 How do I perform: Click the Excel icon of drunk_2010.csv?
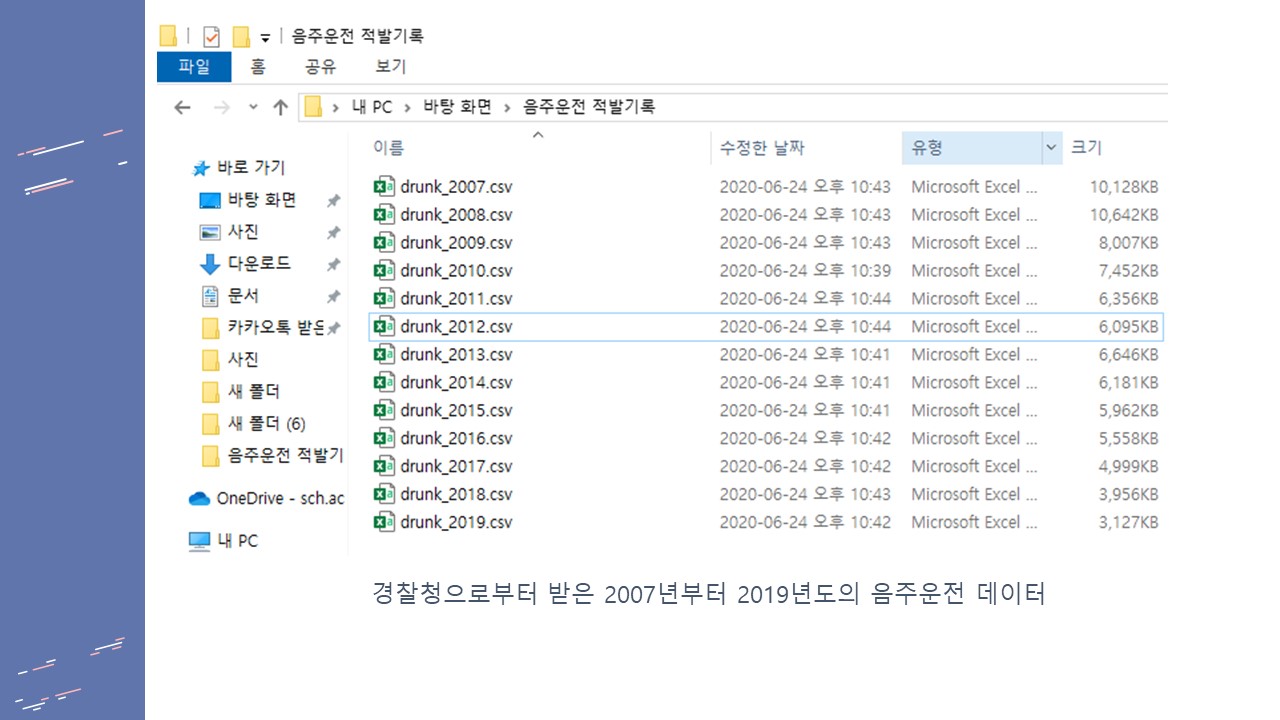pyautogui.click(x=384, y=271)
